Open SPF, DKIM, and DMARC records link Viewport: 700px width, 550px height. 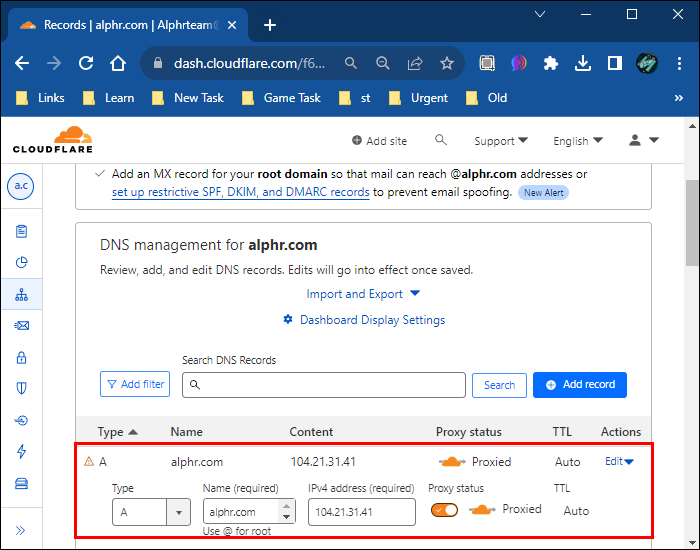click(240, 192)
